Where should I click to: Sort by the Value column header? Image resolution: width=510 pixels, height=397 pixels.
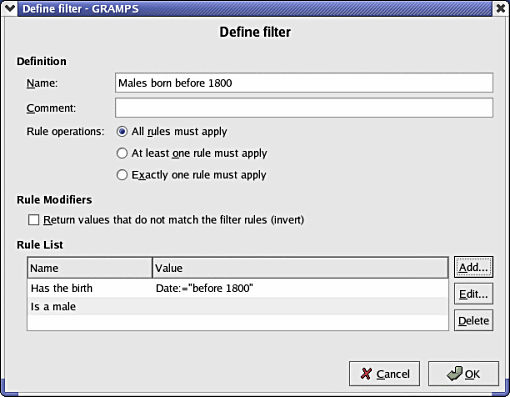(x=300, y=268)
